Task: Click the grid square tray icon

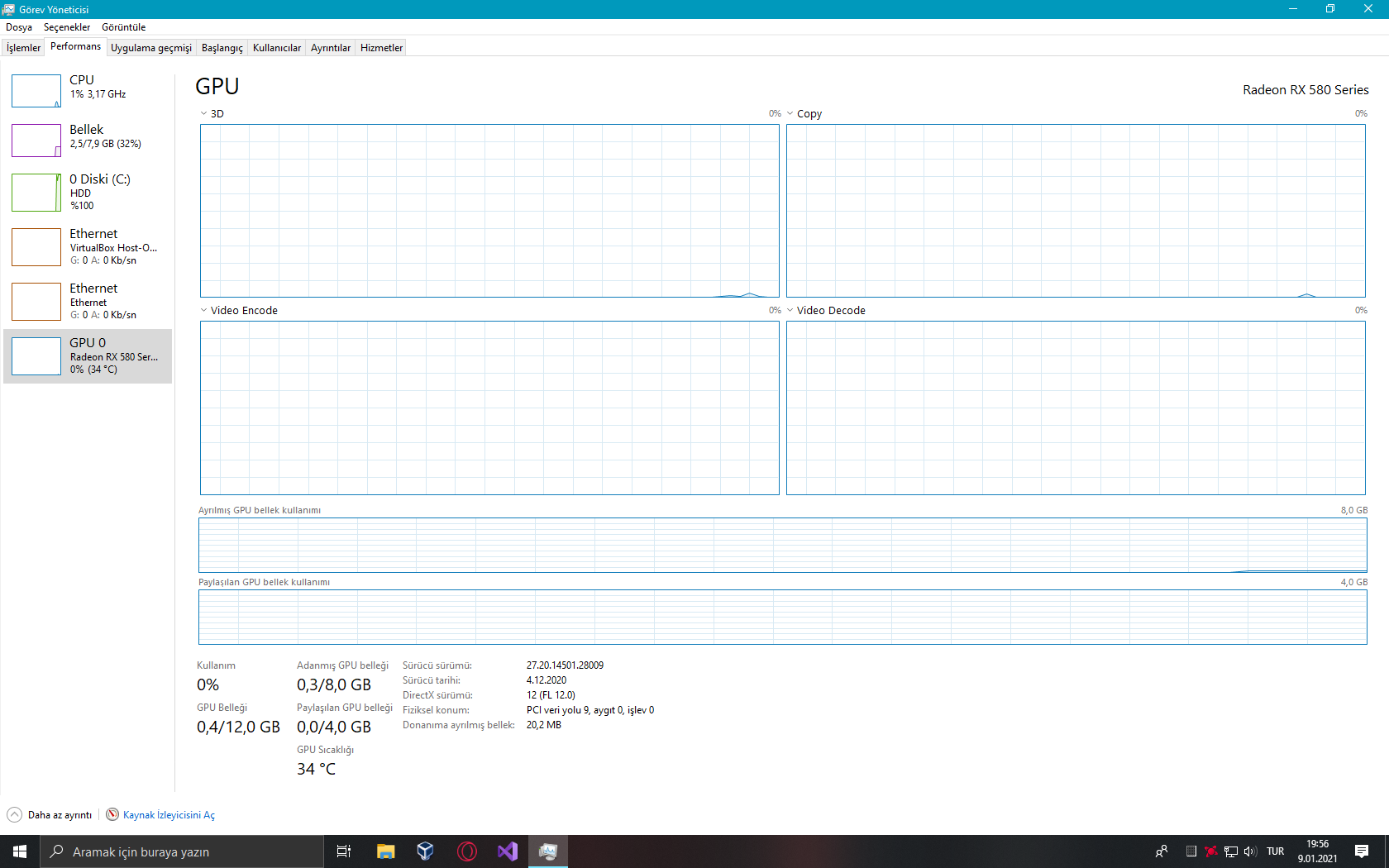Action: click(x=1191, y=851)
